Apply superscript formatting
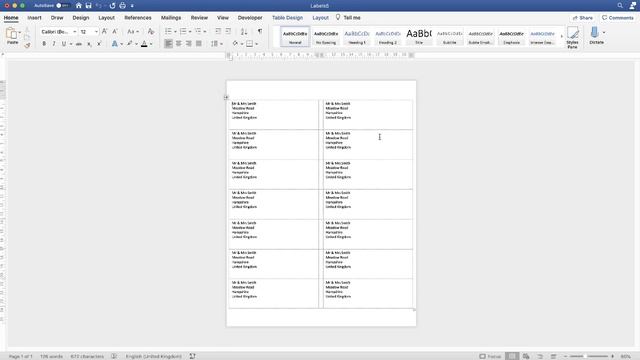Viewport: 640px width, 360px height. pos(99,44)
